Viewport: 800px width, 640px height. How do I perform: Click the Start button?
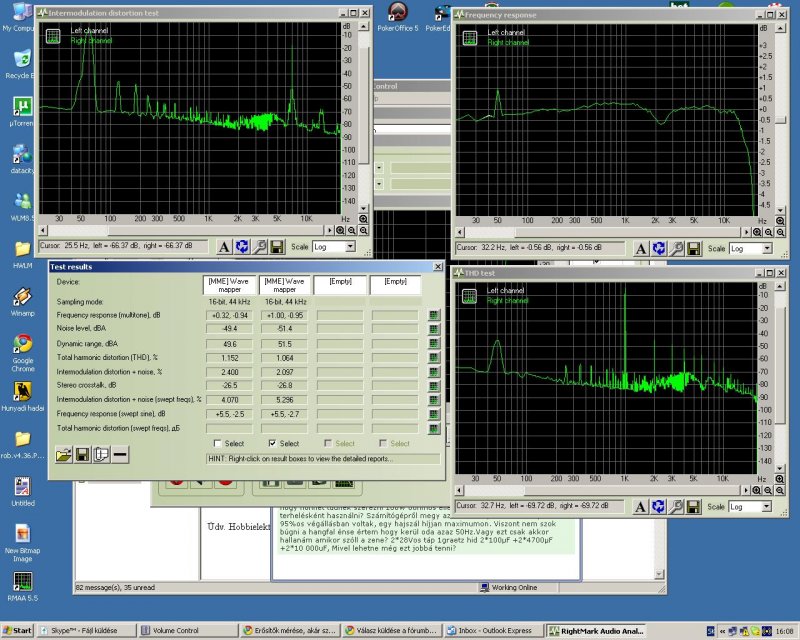coord(17,631)
